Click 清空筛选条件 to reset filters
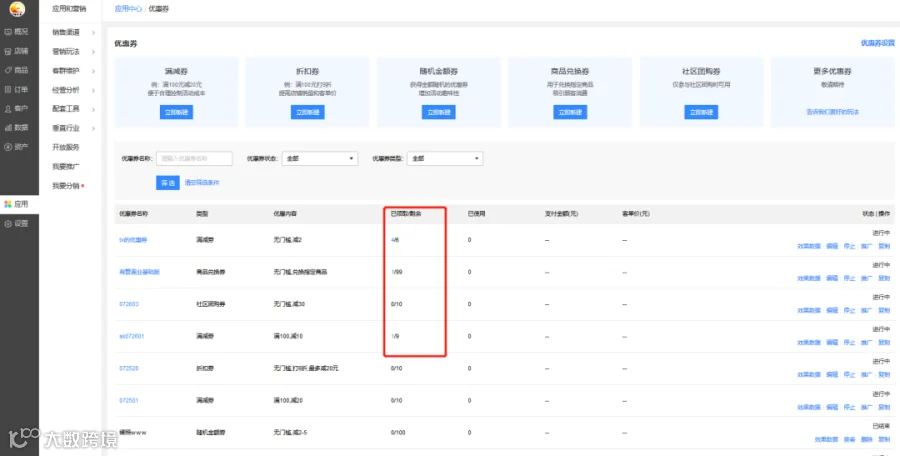The height and width of the screenshot is (456, 900). pyautogui.click(x=201, y=183)
